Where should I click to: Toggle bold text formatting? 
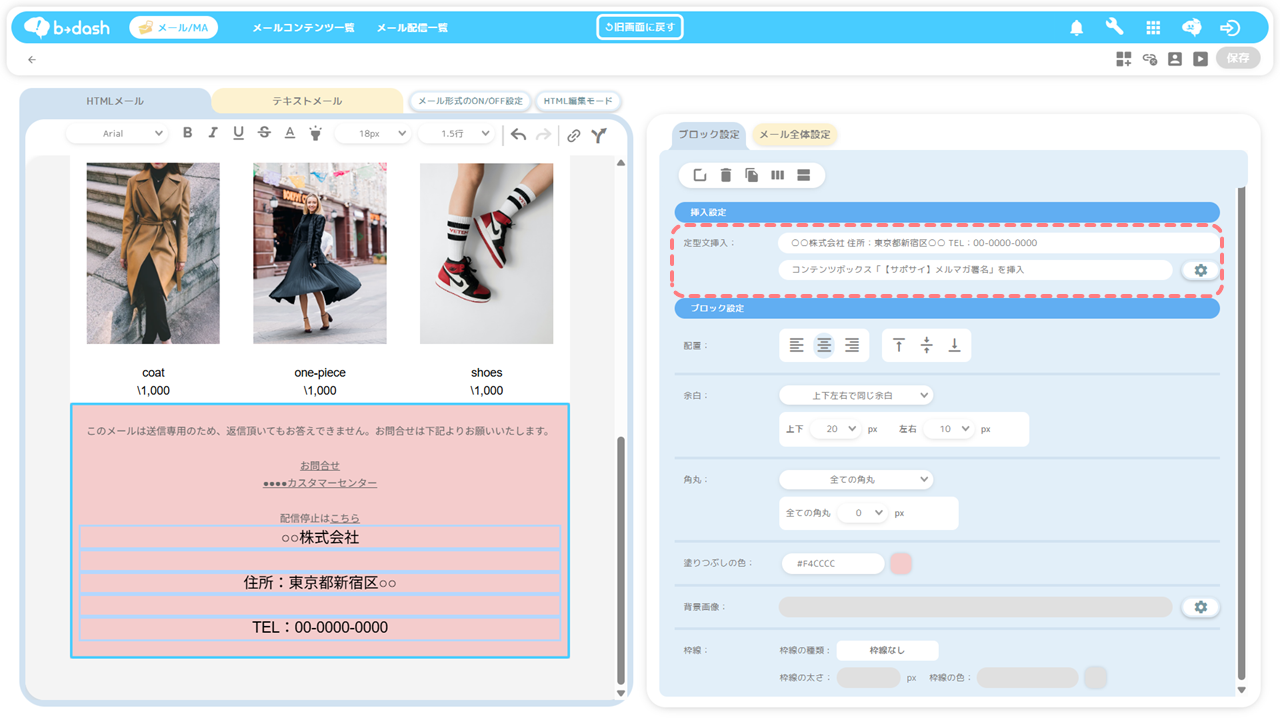[187, 133]
